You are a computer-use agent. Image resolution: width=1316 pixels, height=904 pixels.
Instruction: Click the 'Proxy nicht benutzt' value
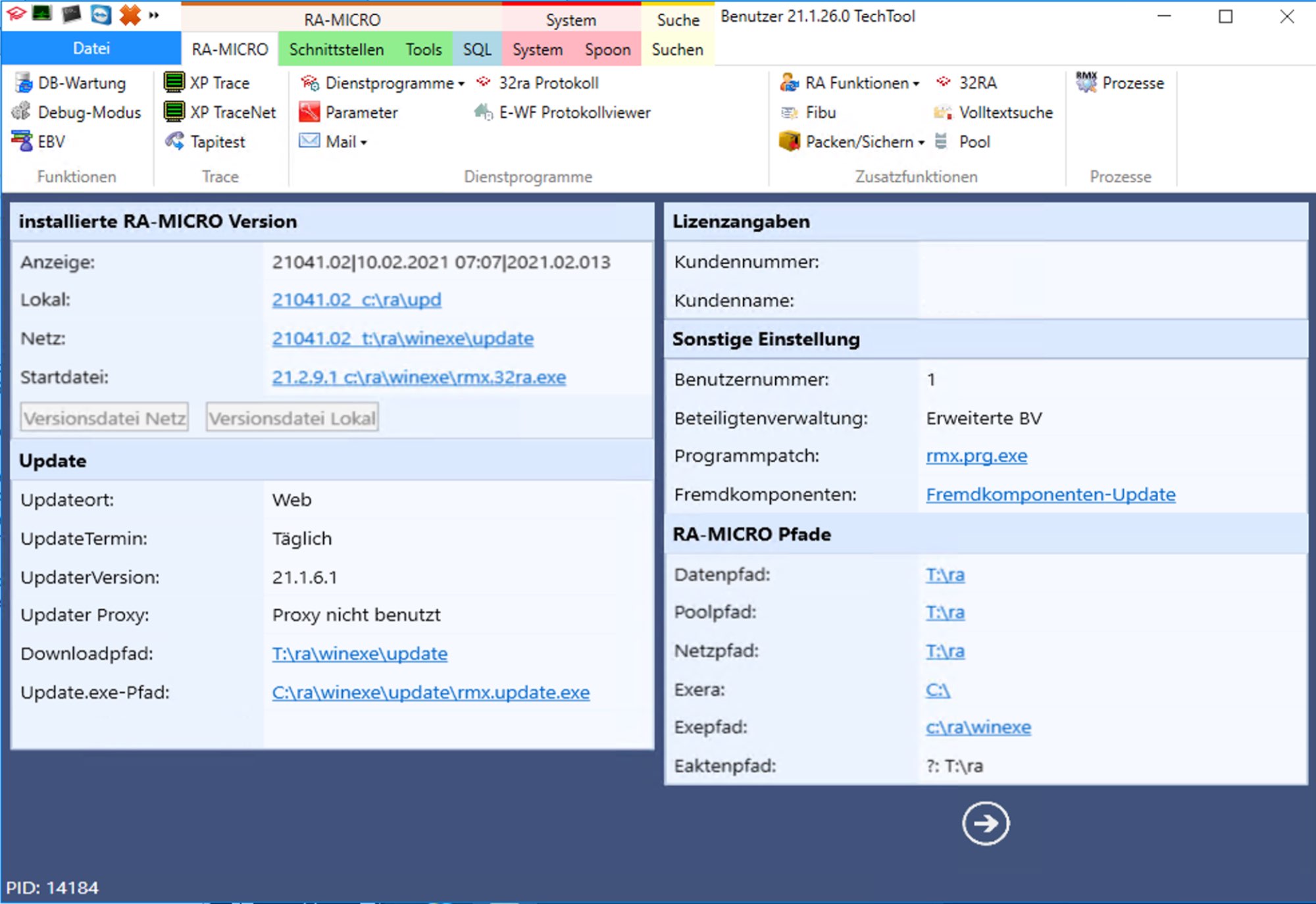pyautogui.click(x=357, y=615)
